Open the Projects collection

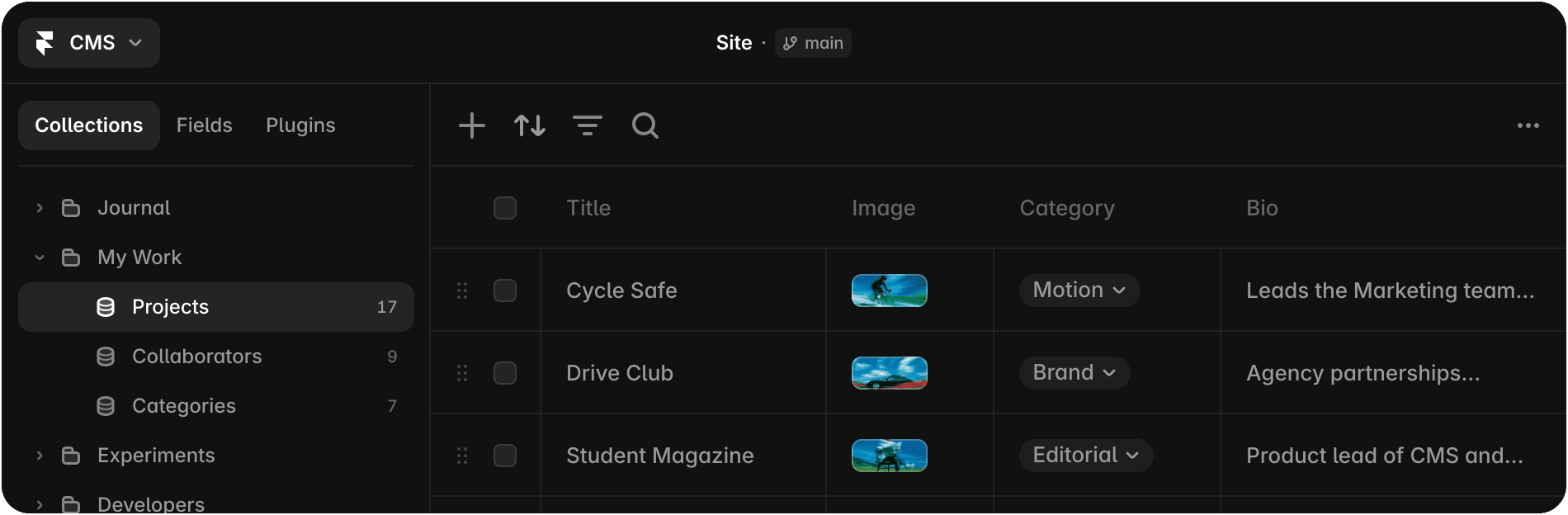pos(216,307)
